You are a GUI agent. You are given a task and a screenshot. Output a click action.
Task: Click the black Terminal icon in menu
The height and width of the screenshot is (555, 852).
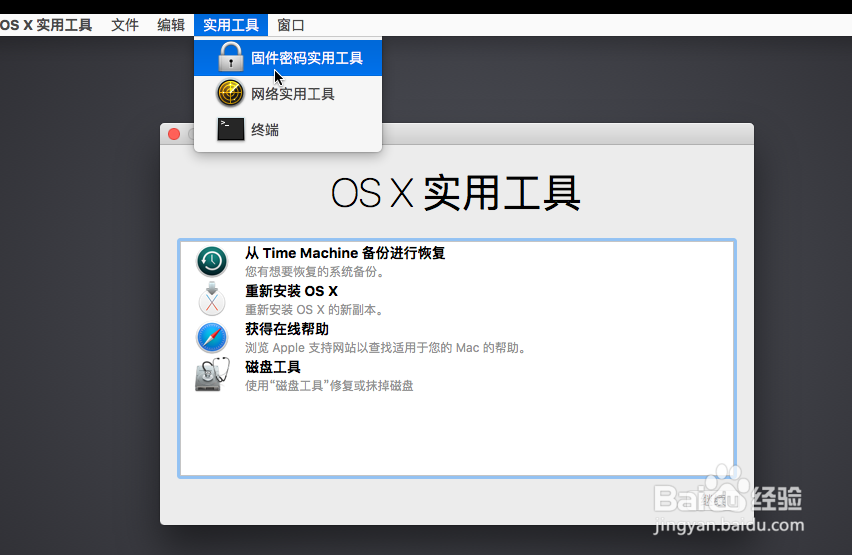coord(230,129)
